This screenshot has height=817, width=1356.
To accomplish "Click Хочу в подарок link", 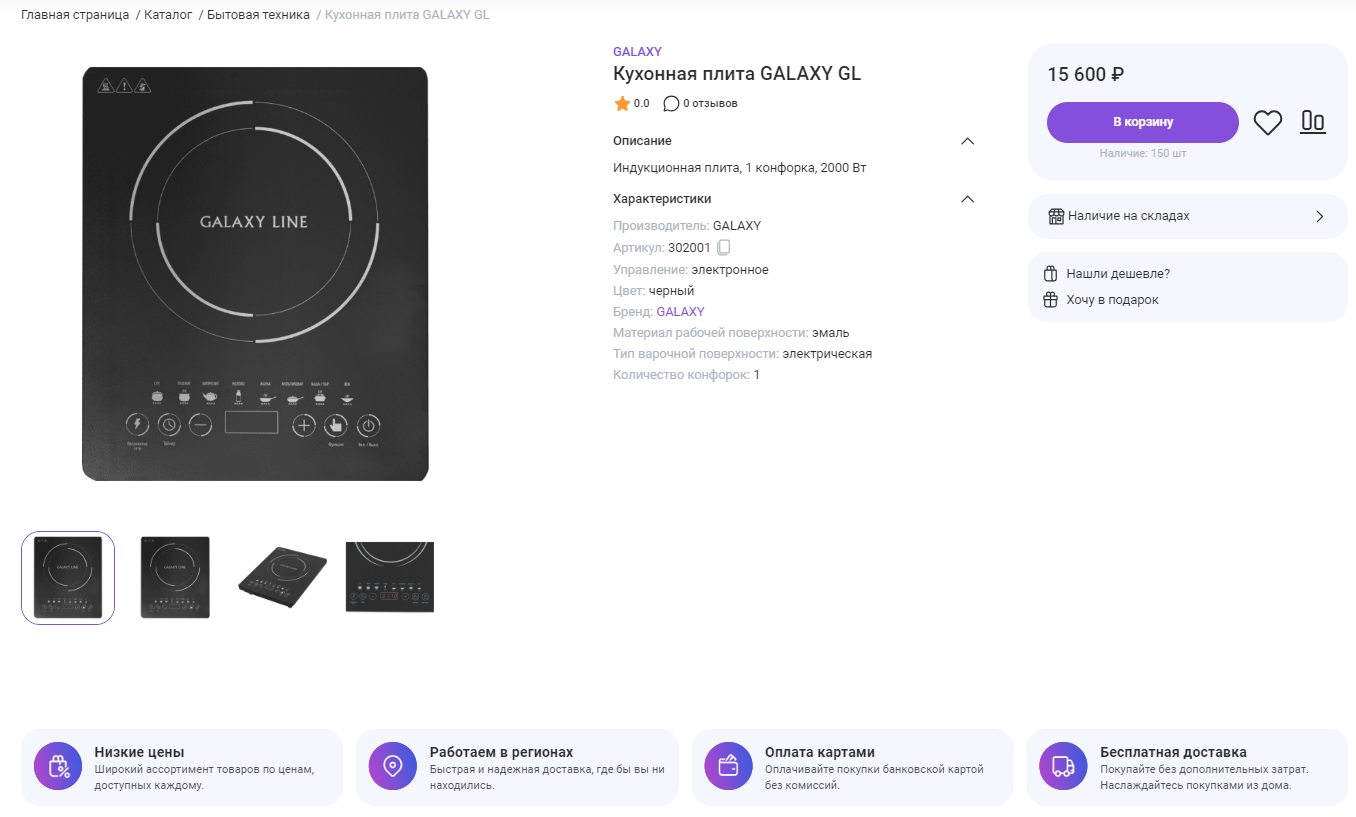I will click(1112, 300).
